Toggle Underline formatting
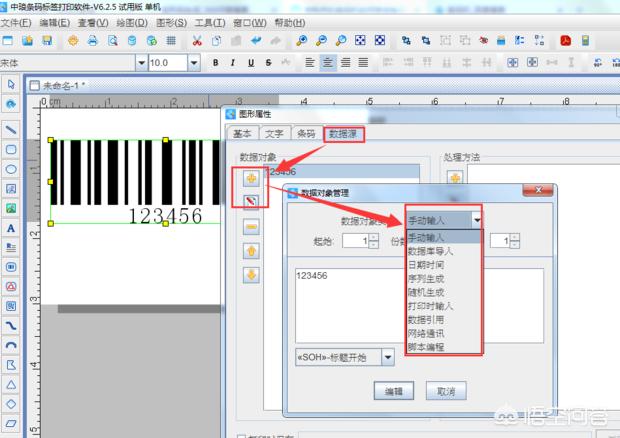The width and height of the screenshot is (620, 438). tap(251, 62)
